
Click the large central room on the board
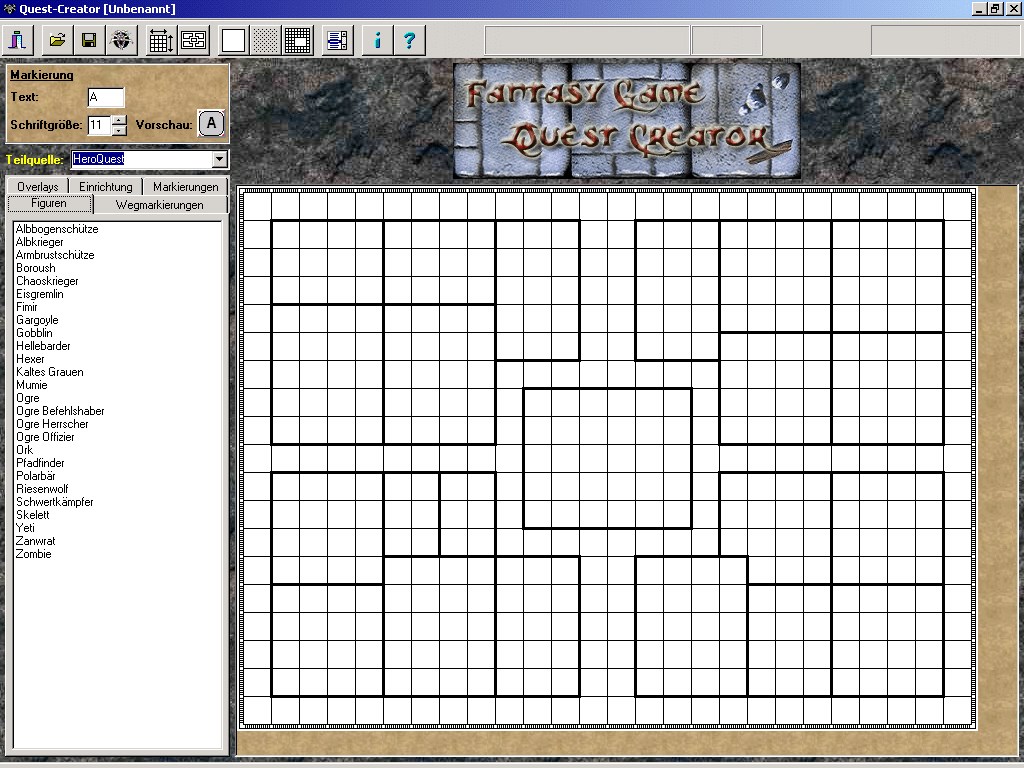(607, 458)
